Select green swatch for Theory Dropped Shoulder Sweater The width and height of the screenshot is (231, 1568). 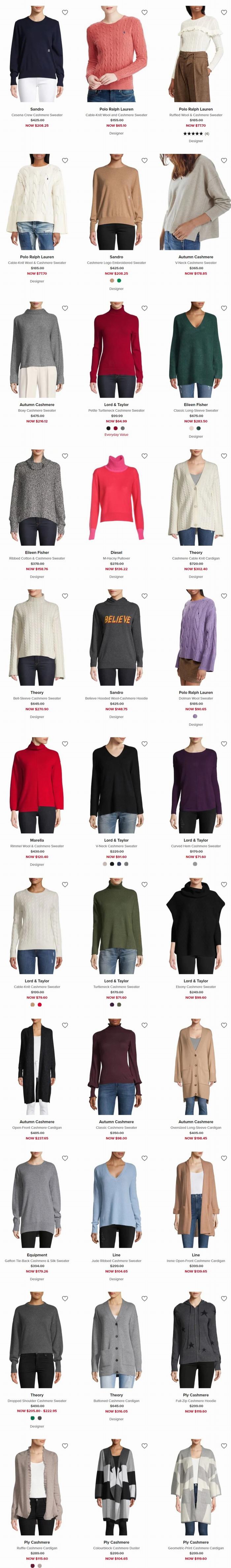(33, 1418)
